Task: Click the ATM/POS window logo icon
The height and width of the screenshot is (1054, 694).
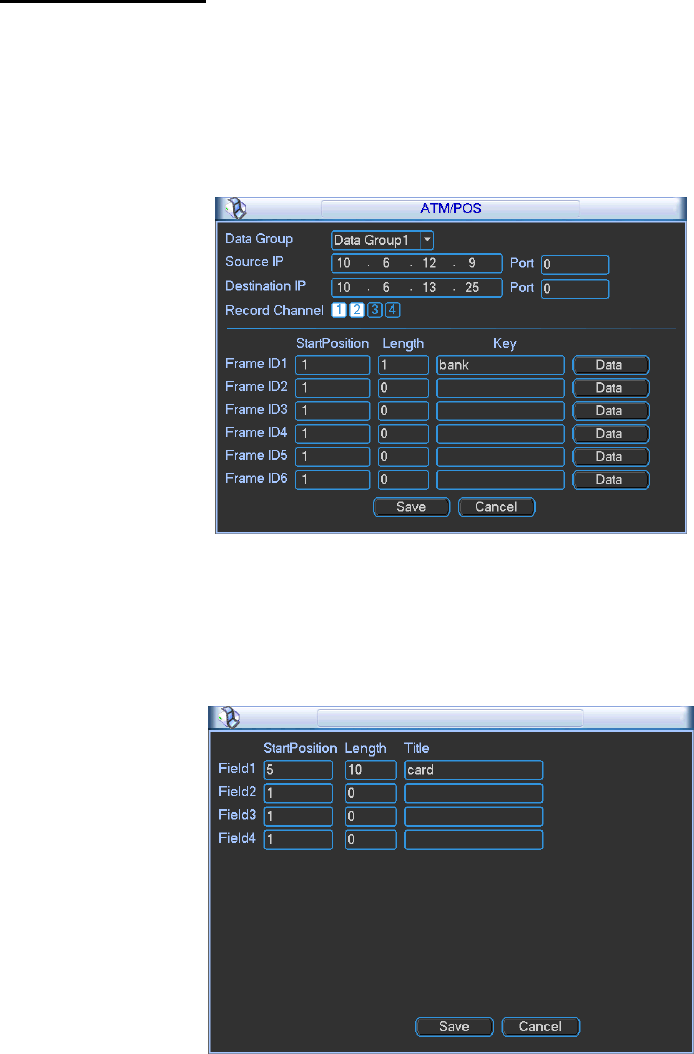Action: point(236,209)
